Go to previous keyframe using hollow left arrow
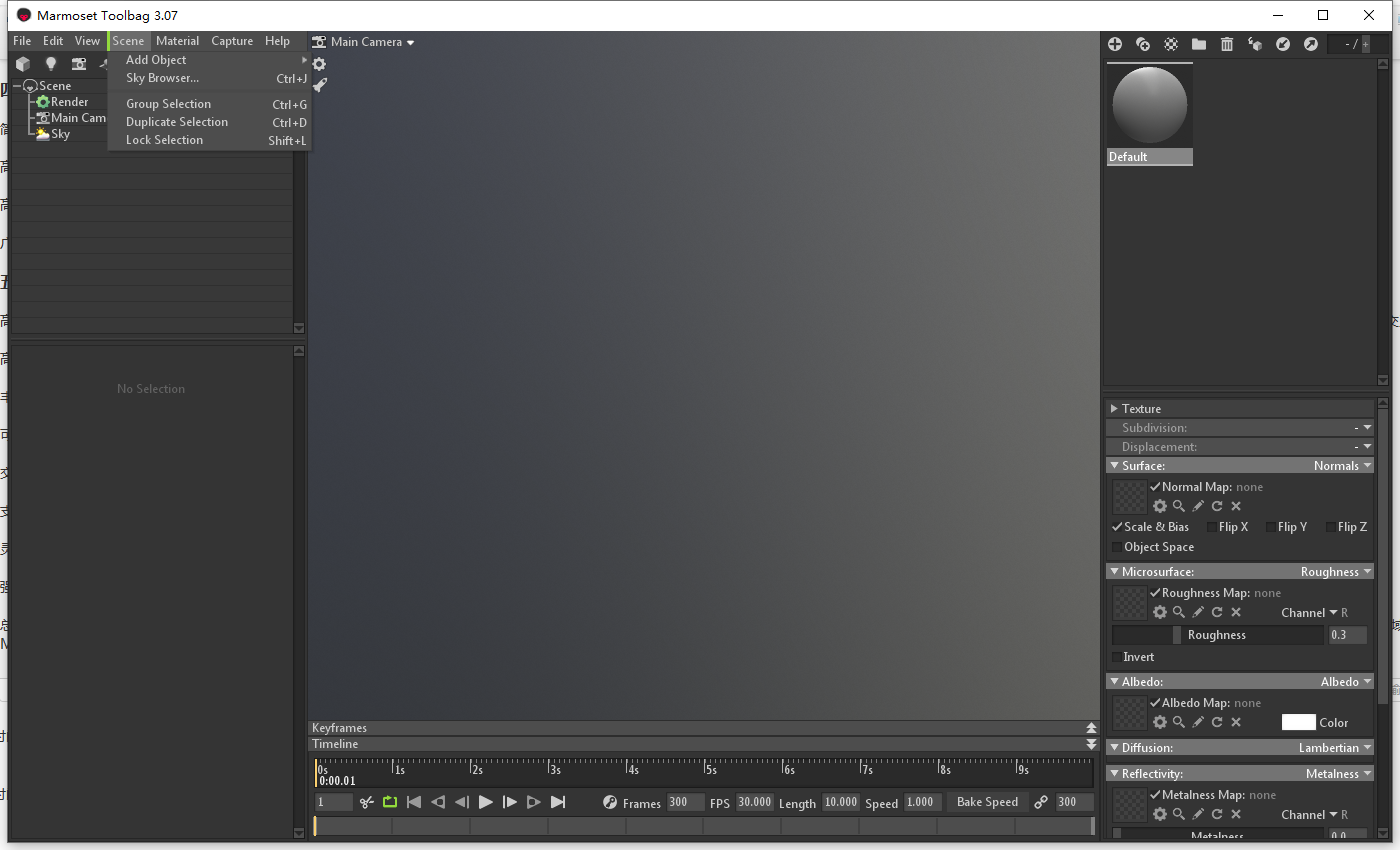The width and height of the screenshot is (1400, 850). (438, 802)
